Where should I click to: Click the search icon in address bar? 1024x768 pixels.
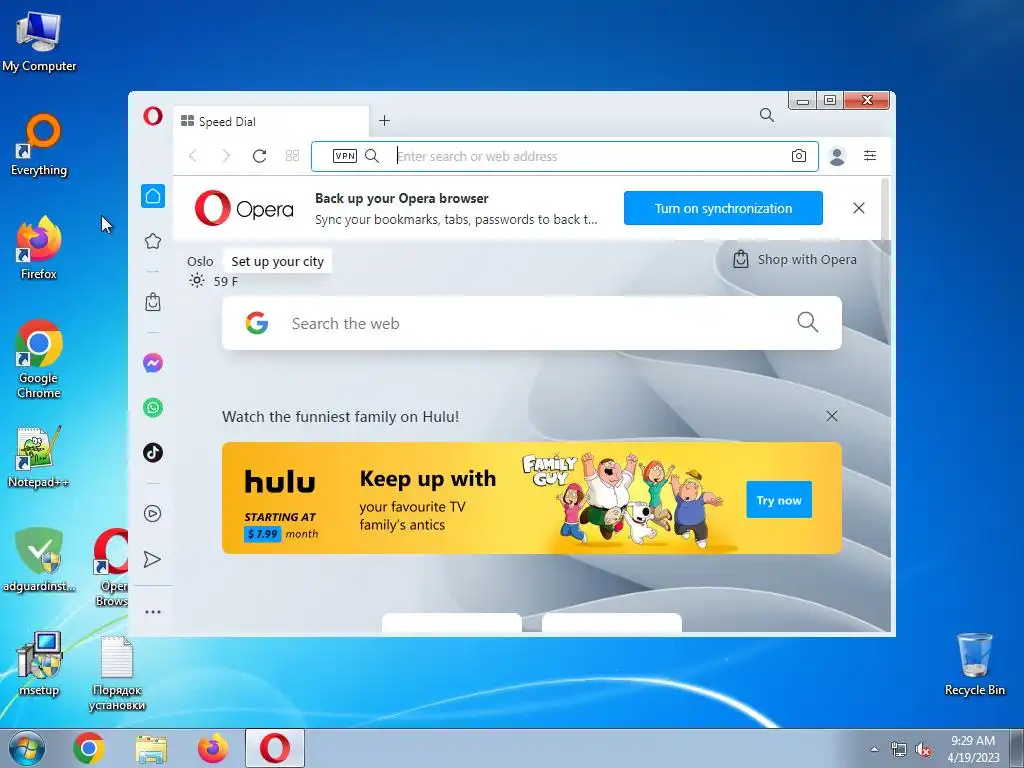click(372, 156)
